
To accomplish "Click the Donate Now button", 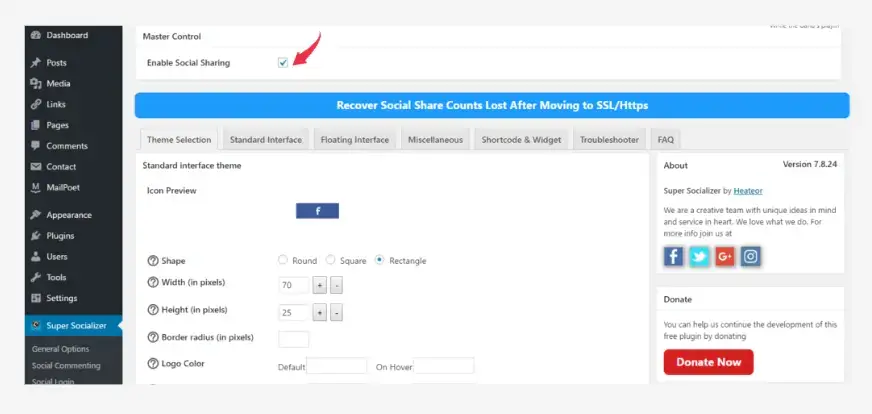I will (708, 362).
